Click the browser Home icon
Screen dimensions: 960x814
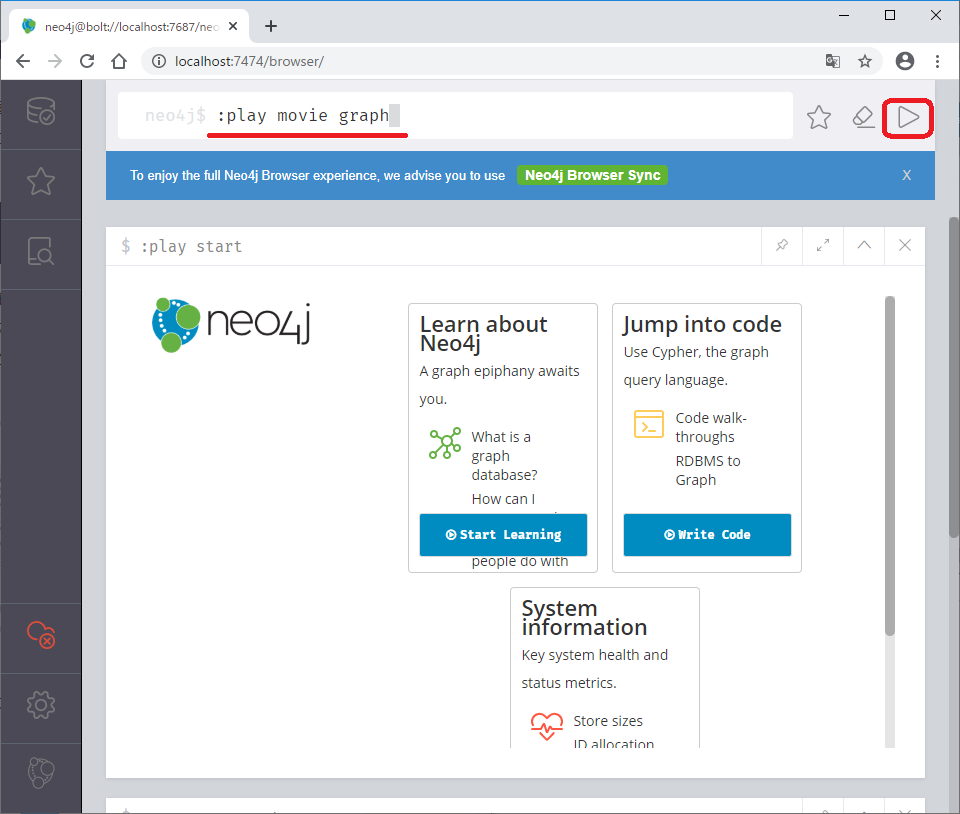coord(119,61)
